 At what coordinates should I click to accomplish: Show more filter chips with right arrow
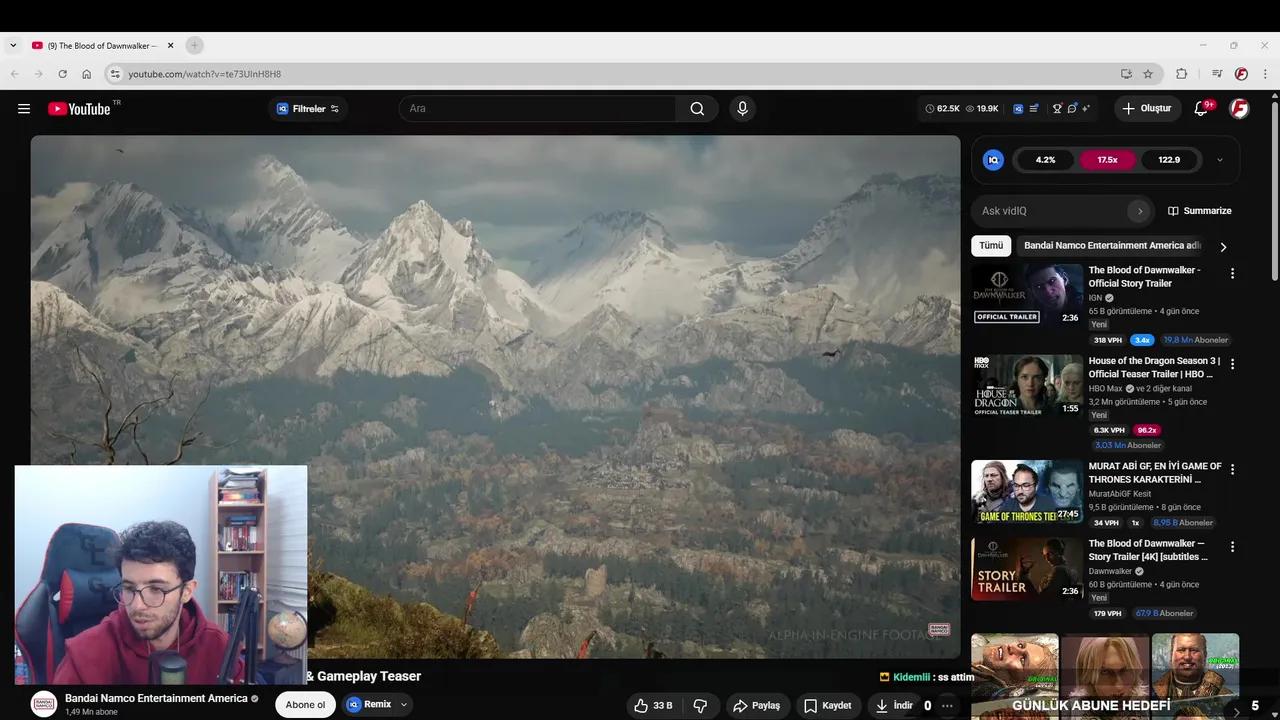(x=1223, y=247)
